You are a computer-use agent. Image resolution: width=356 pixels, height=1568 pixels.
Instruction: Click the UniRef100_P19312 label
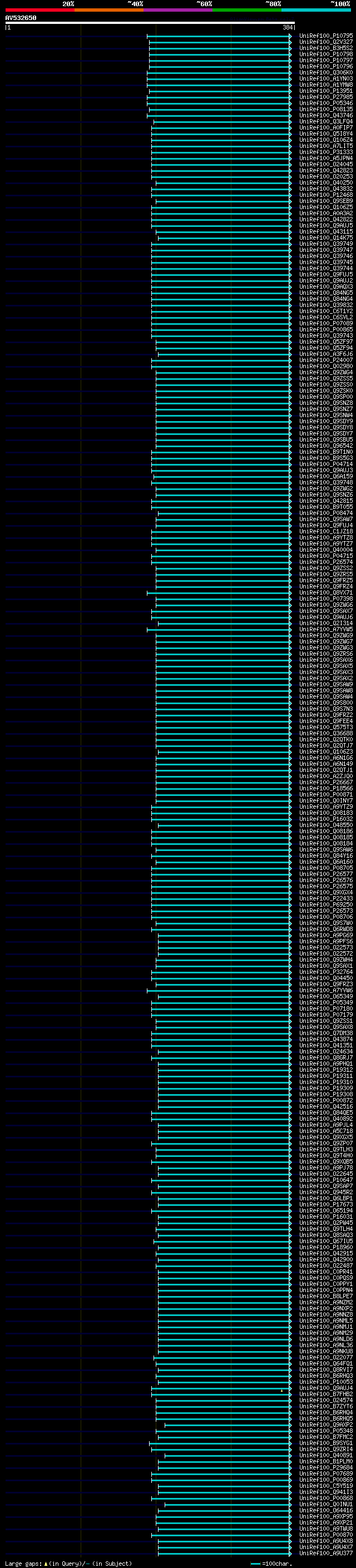[326, 1070]
